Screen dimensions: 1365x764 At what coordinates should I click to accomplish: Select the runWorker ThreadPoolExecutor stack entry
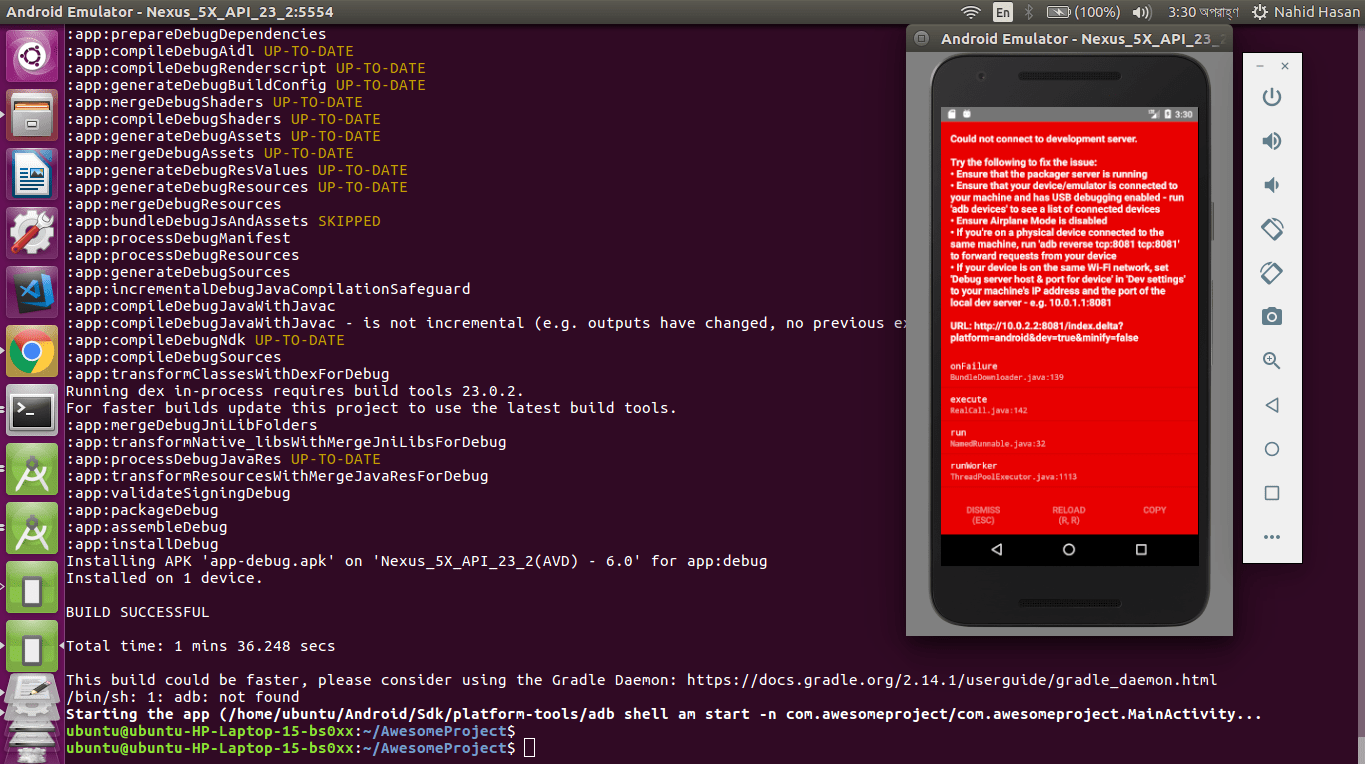click(1069, 471)
